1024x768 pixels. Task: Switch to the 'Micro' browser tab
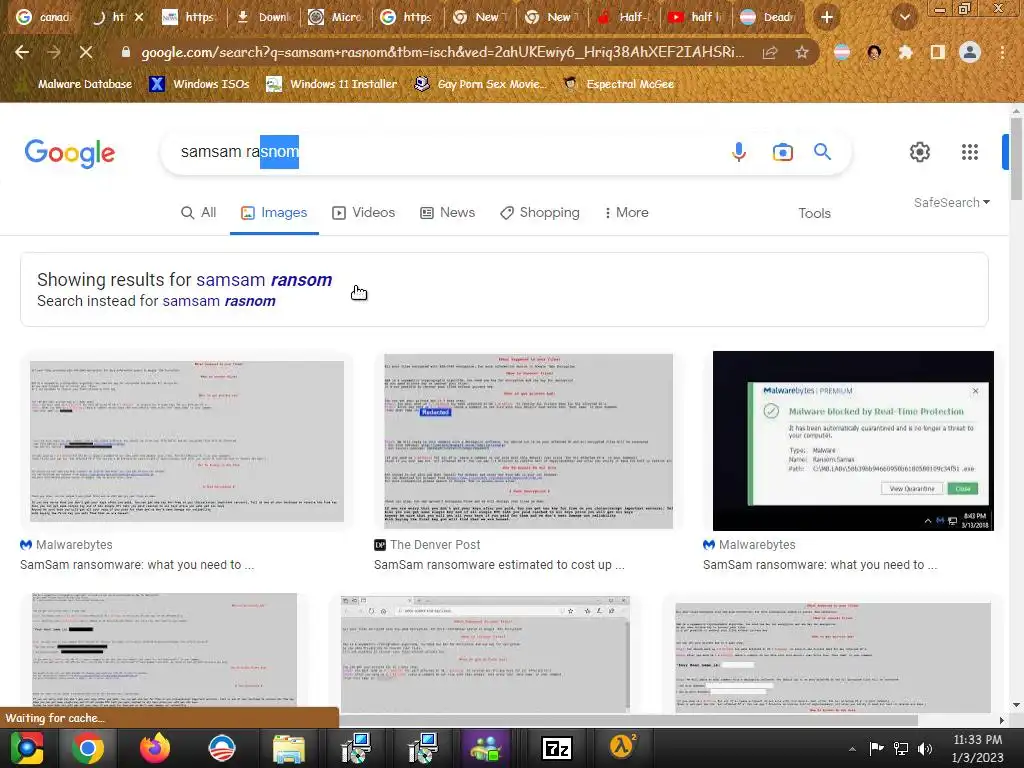tap(336, 17)
